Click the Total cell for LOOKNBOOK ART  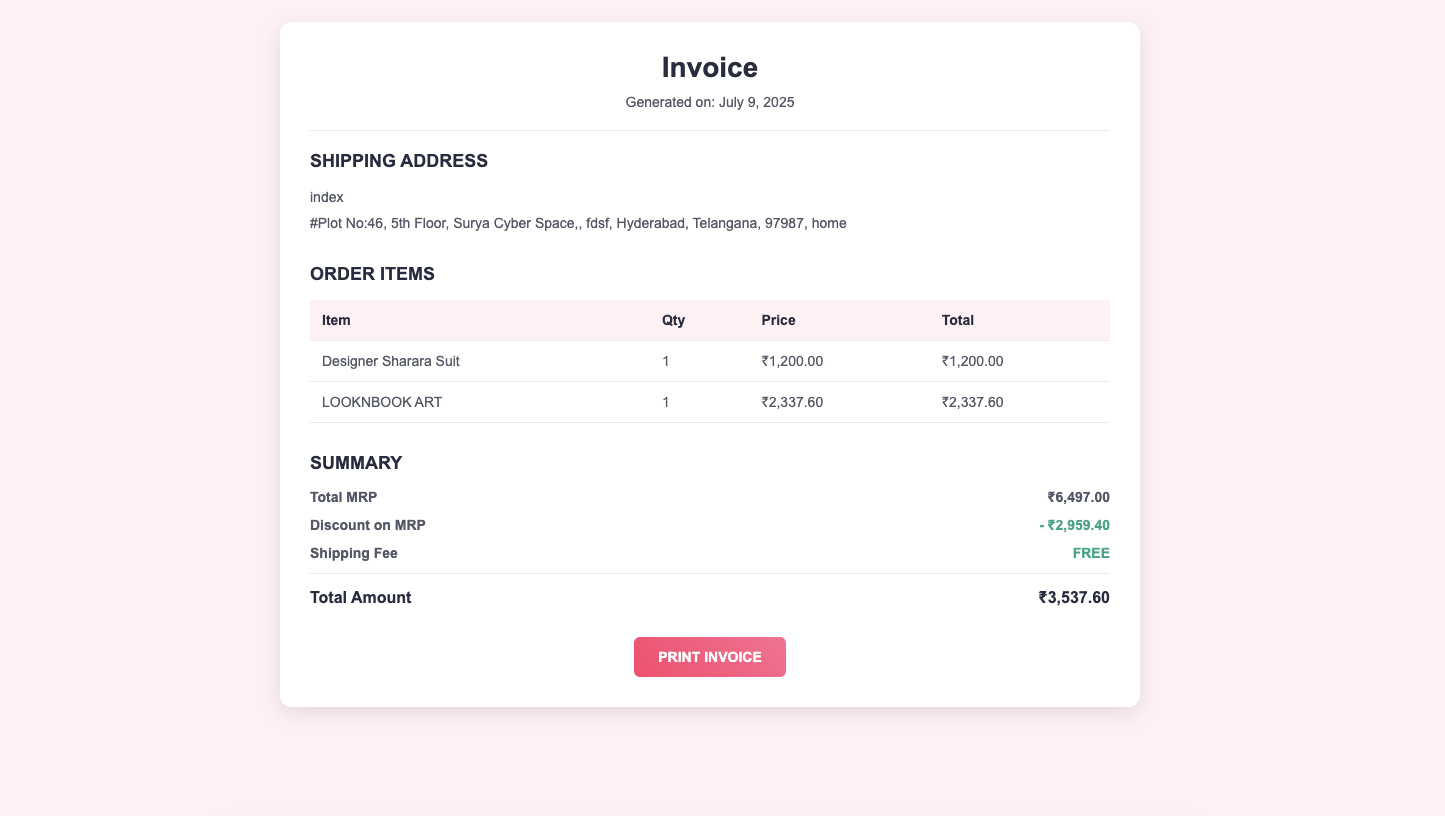click(972, 402)
